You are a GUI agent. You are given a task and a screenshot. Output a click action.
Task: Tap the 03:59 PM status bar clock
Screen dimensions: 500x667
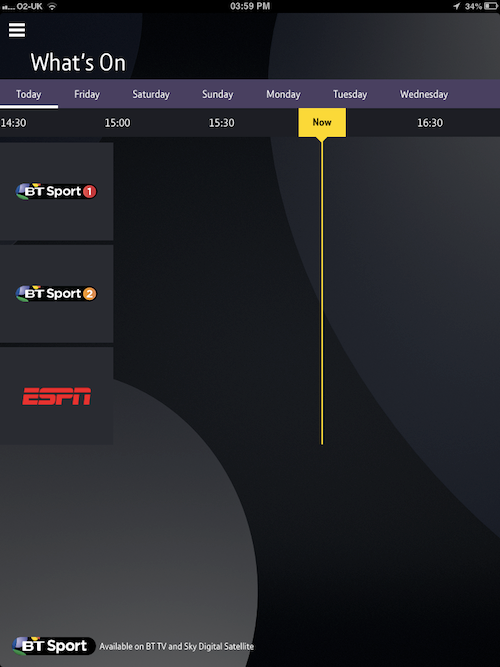250,6
